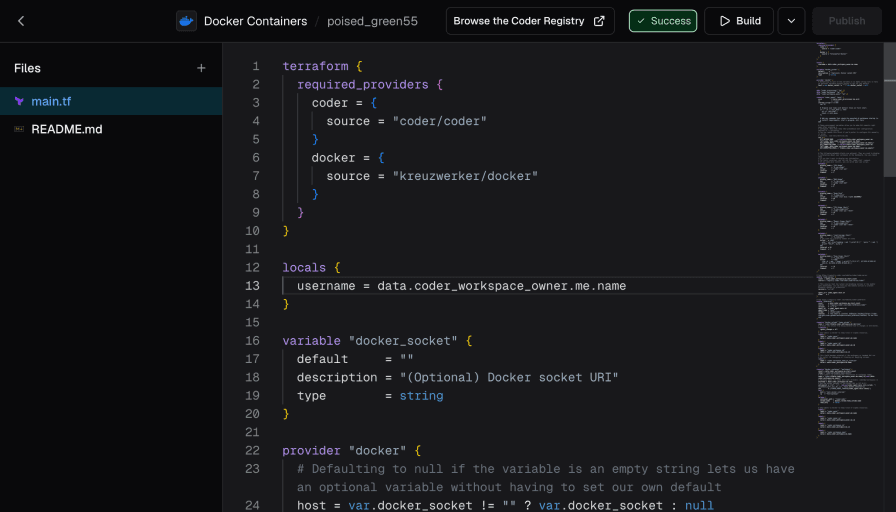Expand the build options dropdown arrow

pyautogui.click(x=791, y=21)
